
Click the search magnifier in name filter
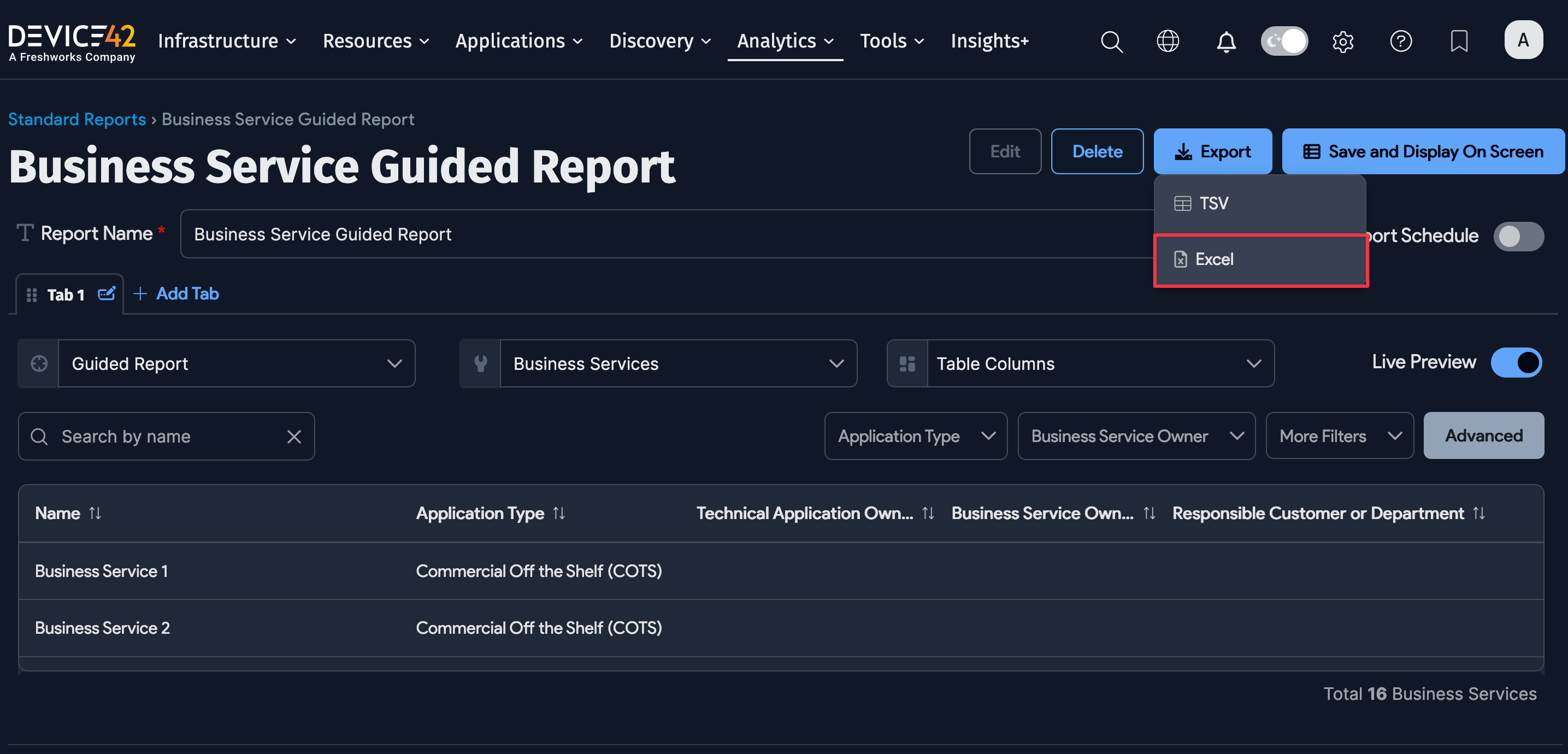pos(39,437)
